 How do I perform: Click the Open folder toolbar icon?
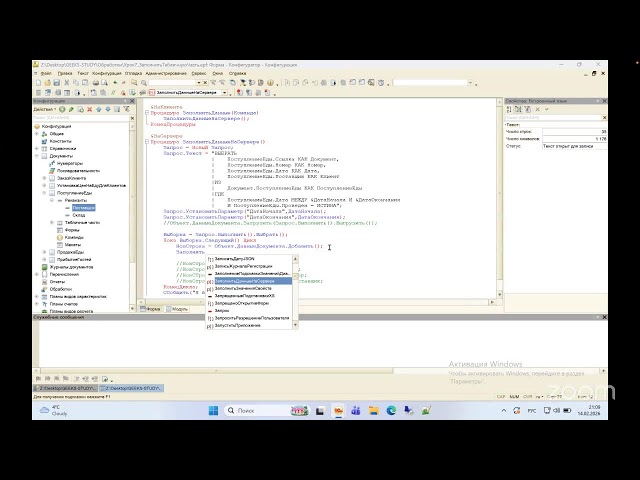coord(47,83)
